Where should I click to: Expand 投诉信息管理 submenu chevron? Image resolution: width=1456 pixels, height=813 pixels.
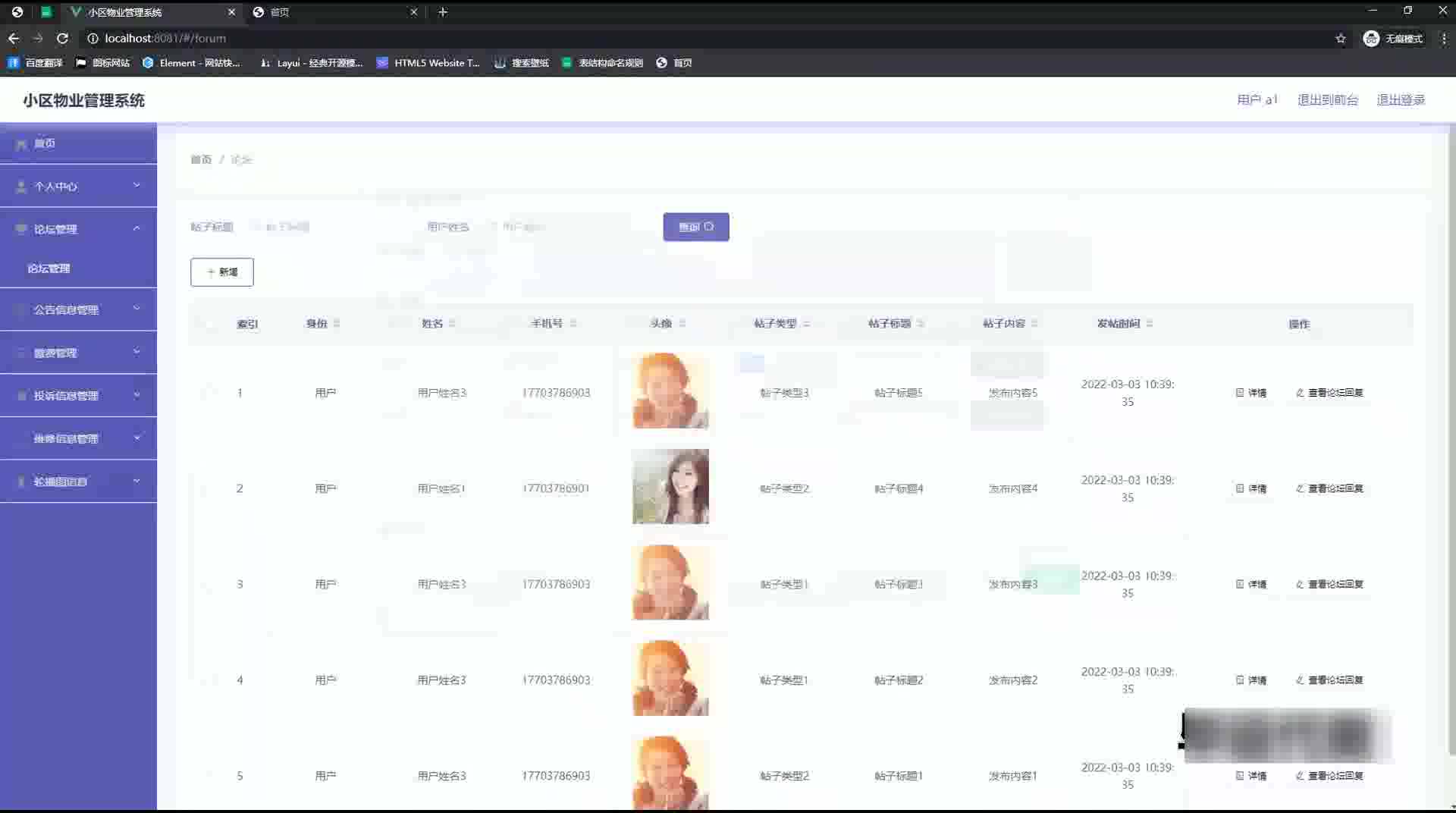coord(136,395)
